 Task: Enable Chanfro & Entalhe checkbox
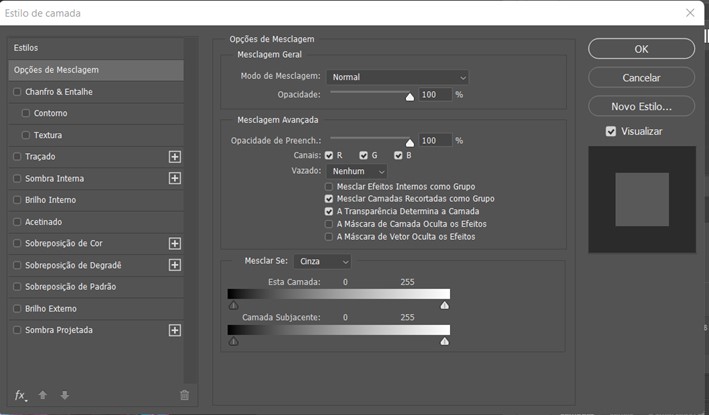click(17, 92)
